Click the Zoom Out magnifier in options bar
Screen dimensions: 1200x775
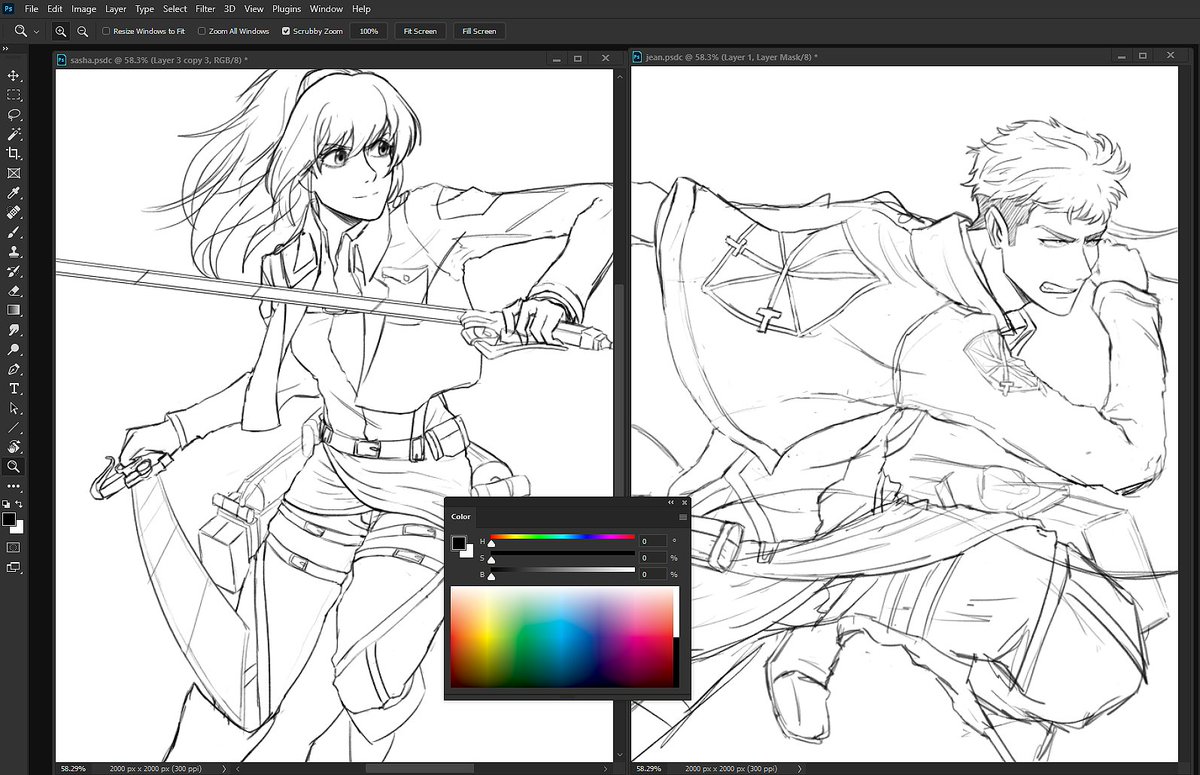point(81,32)
